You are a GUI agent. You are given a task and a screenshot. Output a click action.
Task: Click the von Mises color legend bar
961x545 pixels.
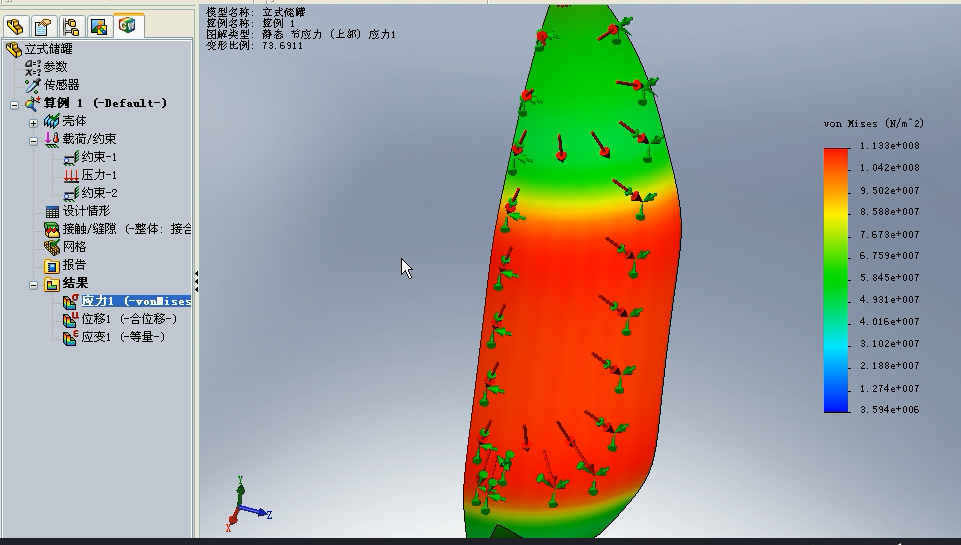click(836, 280)
